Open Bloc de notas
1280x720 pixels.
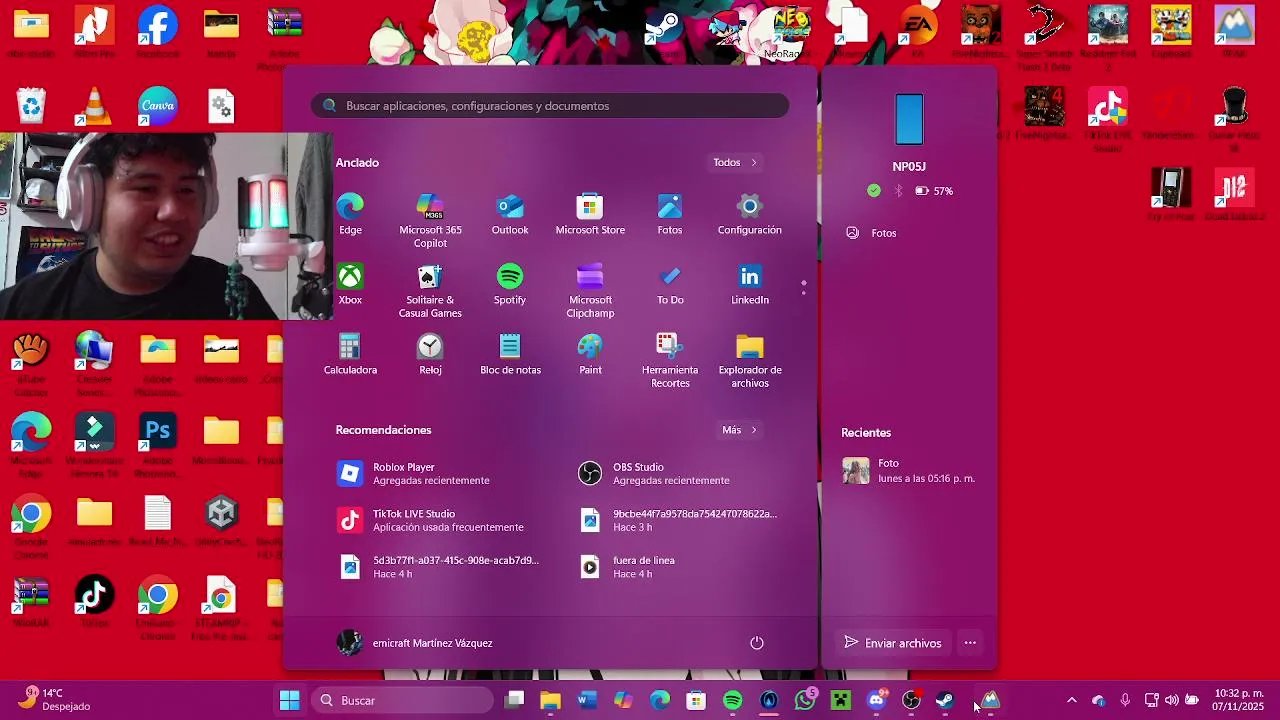click(x=510, y=355)
